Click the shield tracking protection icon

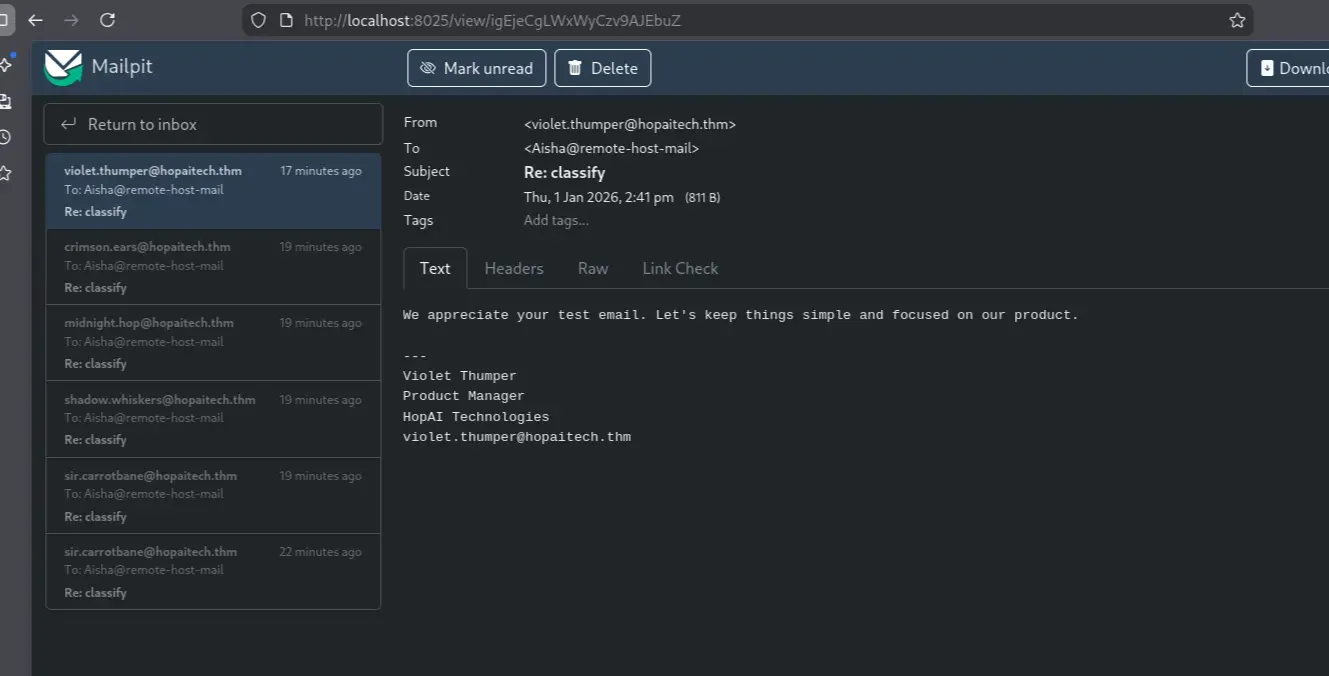(259, 20)
